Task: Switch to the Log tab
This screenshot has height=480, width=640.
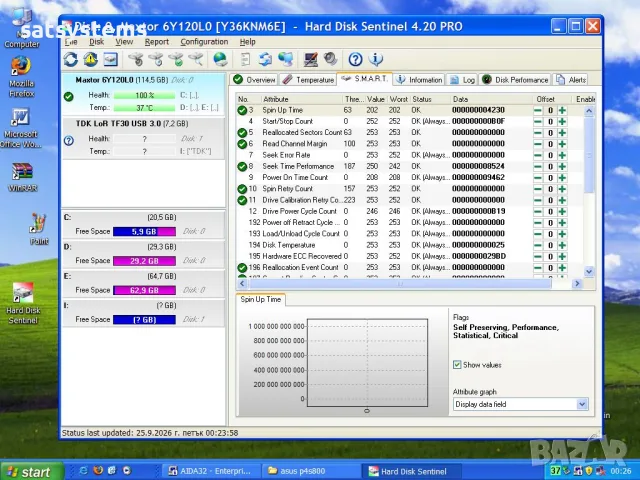Action: [462, 80]
